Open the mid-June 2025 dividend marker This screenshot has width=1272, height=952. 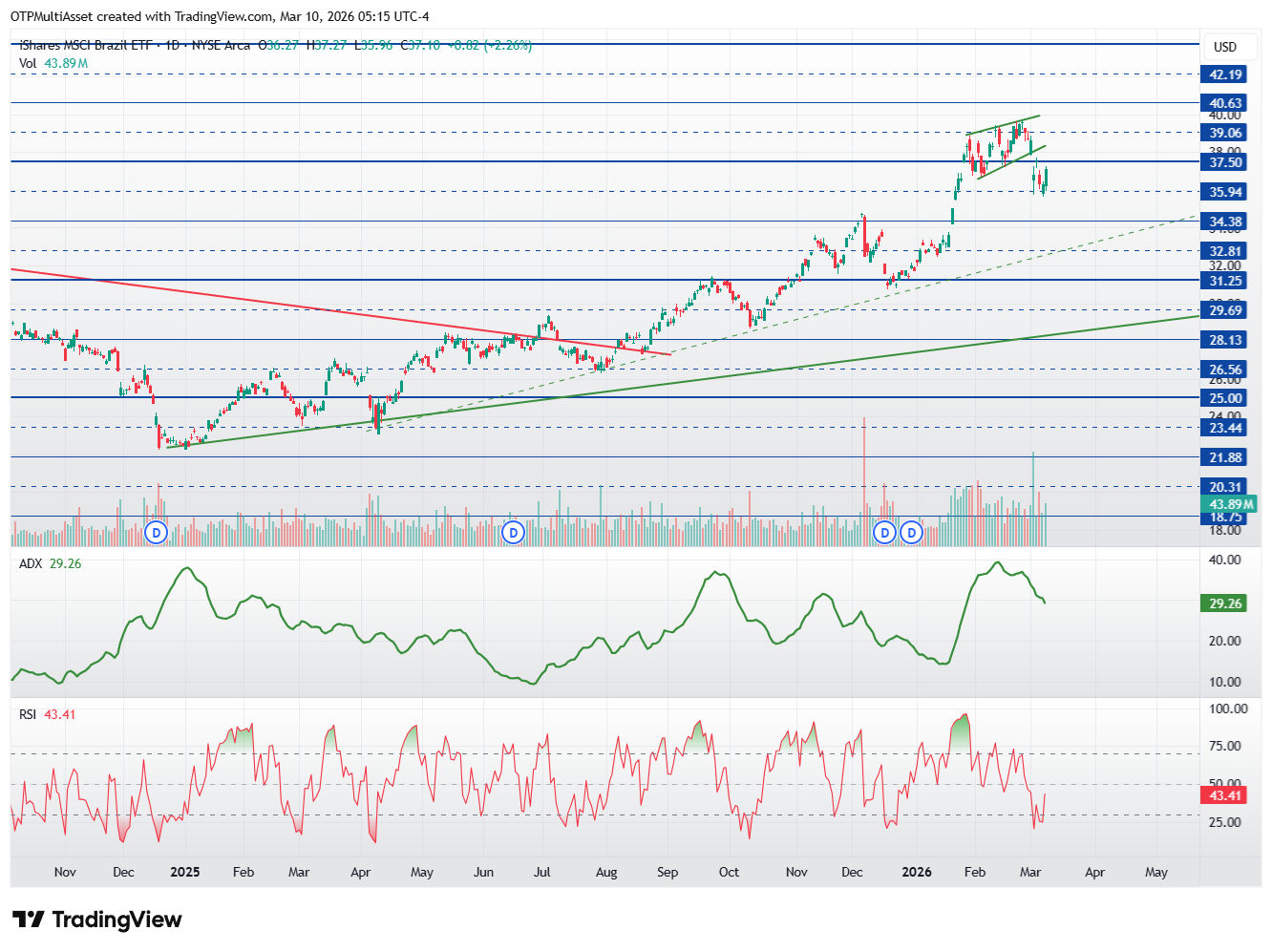514,532
